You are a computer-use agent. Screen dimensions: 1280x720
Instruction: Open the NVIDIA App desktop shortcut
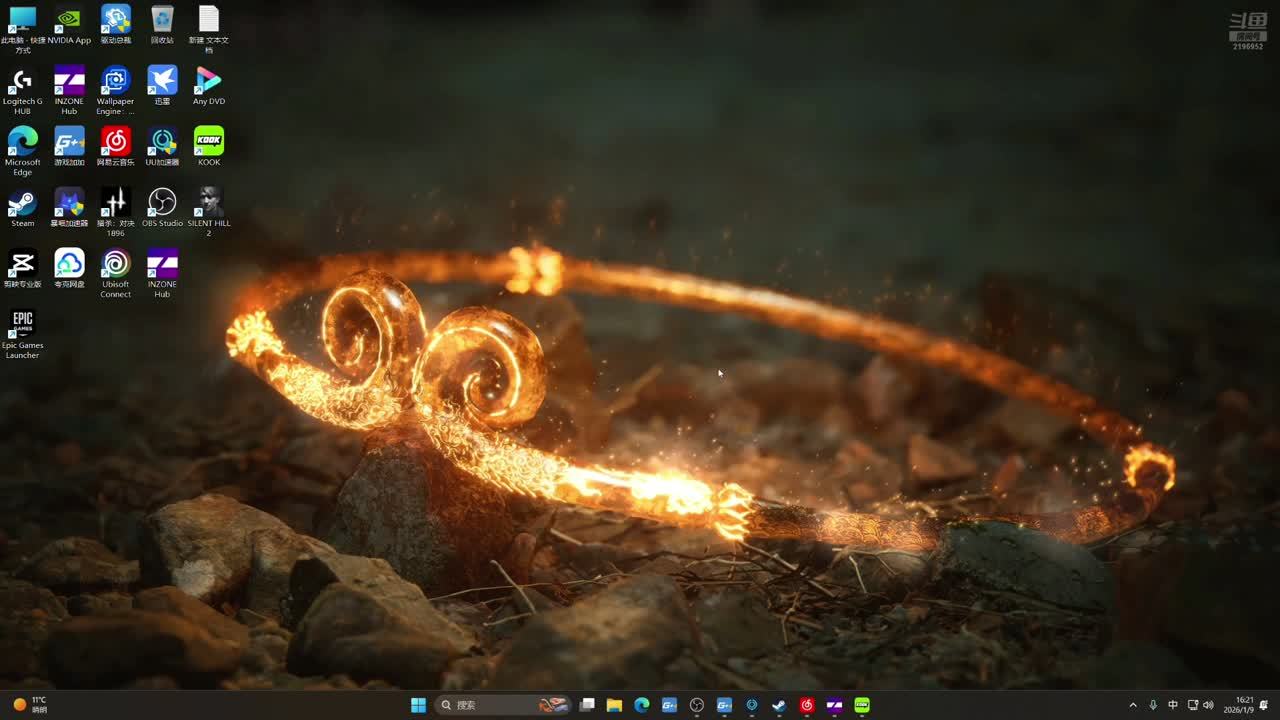[x=68, y=20]
